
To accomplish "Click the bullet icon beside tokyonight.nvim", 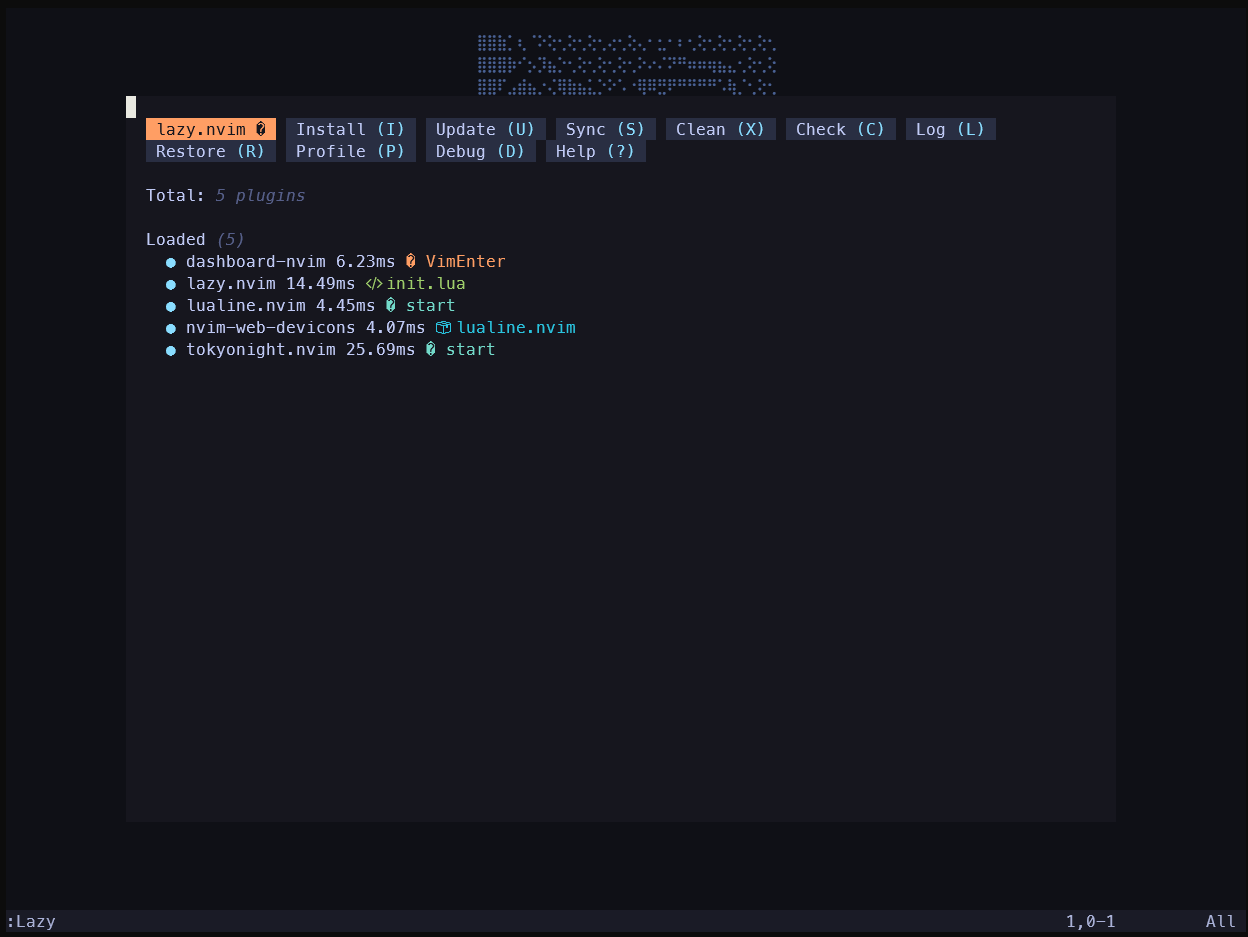I will (x=171, y=350).
